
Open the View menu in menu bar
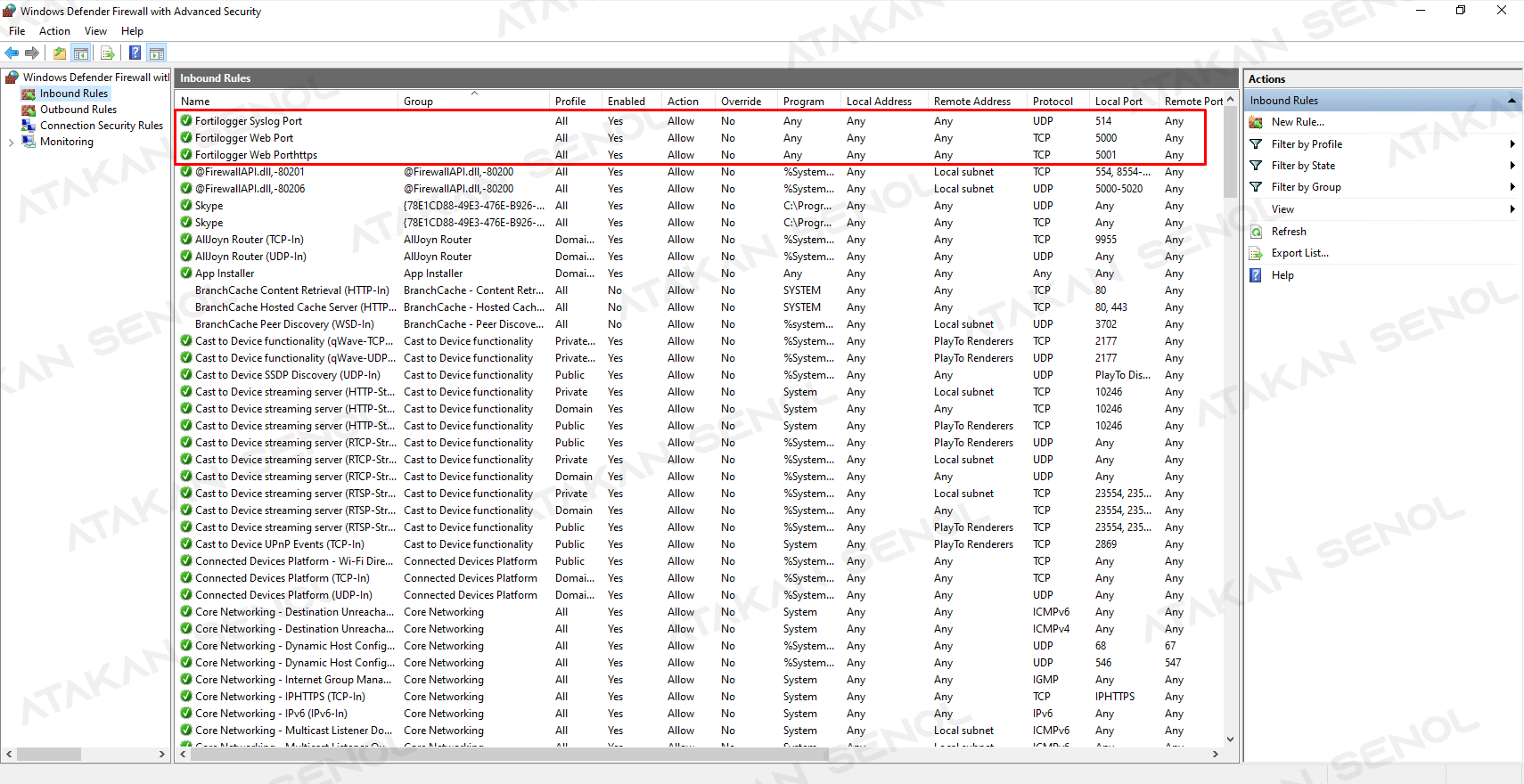pos(95,31)
